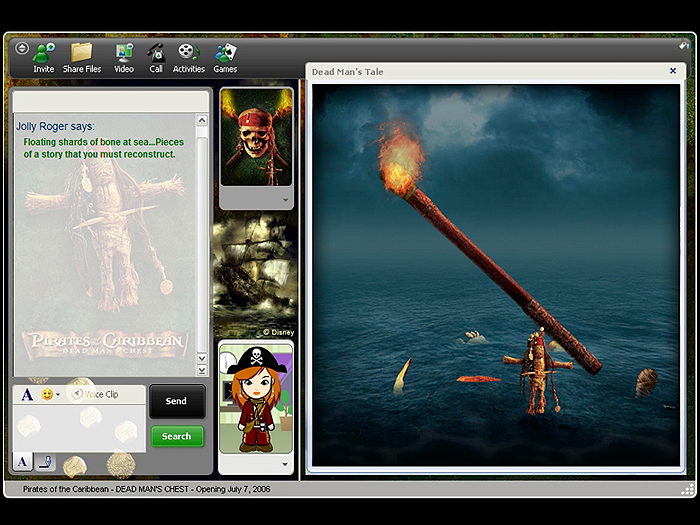The width and height of the screenshot is (700, 525).
Task: Click the floating tooth bone shard
Action: pos(402,376)
